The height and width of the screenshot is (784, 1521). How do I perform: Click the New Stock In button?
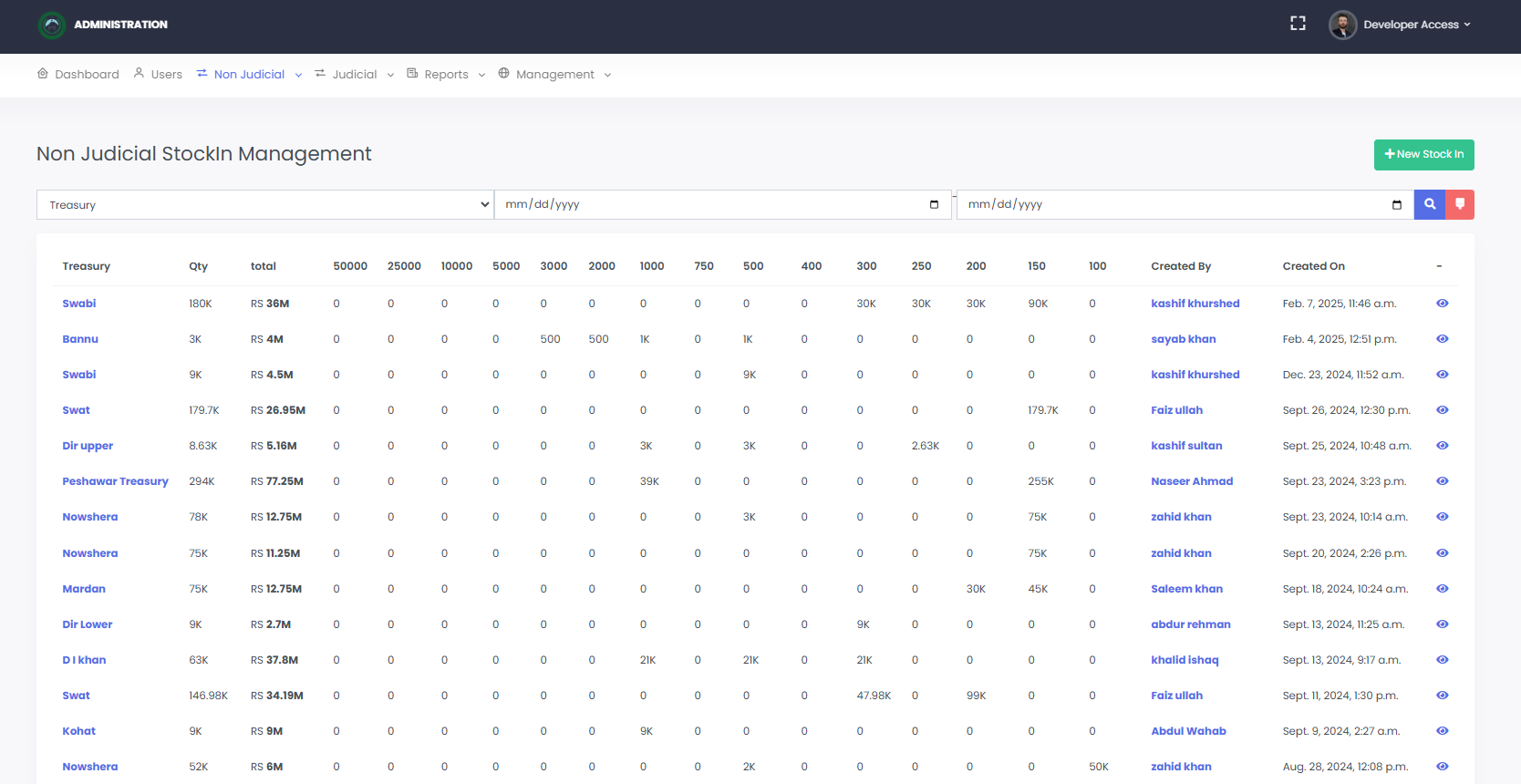pos(1423,154)
